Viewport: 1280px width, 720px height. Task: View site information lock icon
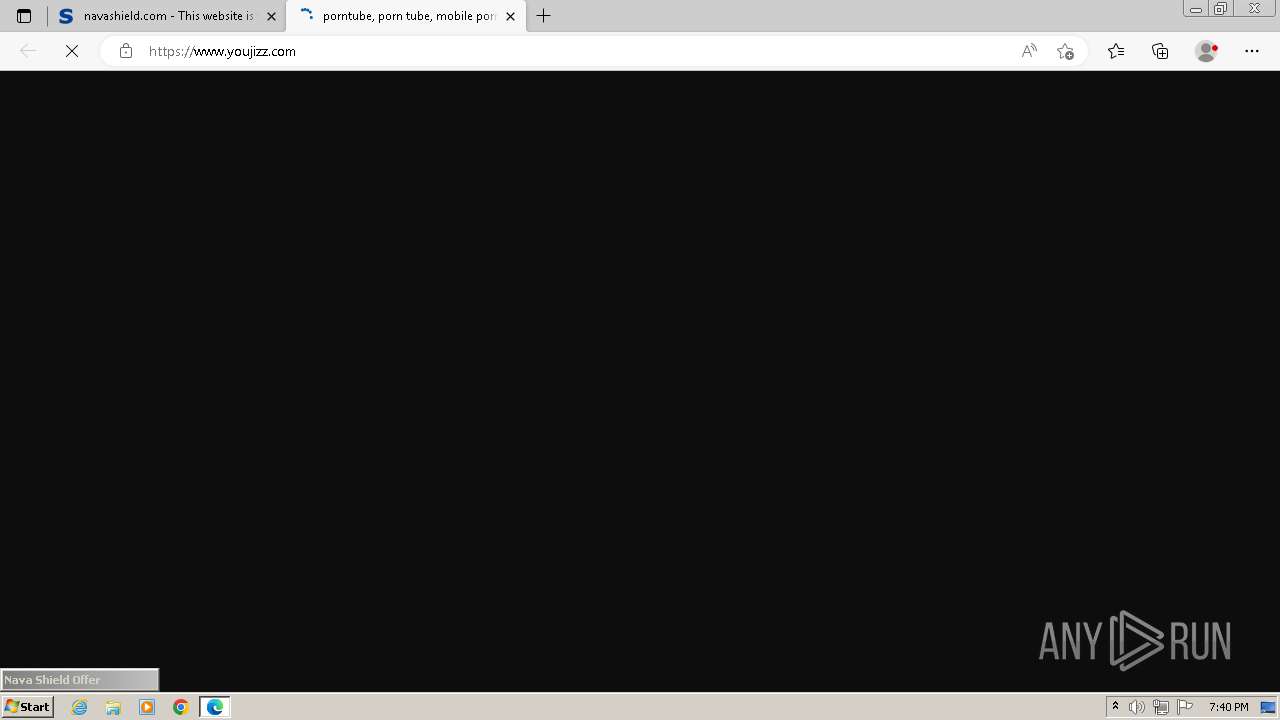[x=125, y=51]
